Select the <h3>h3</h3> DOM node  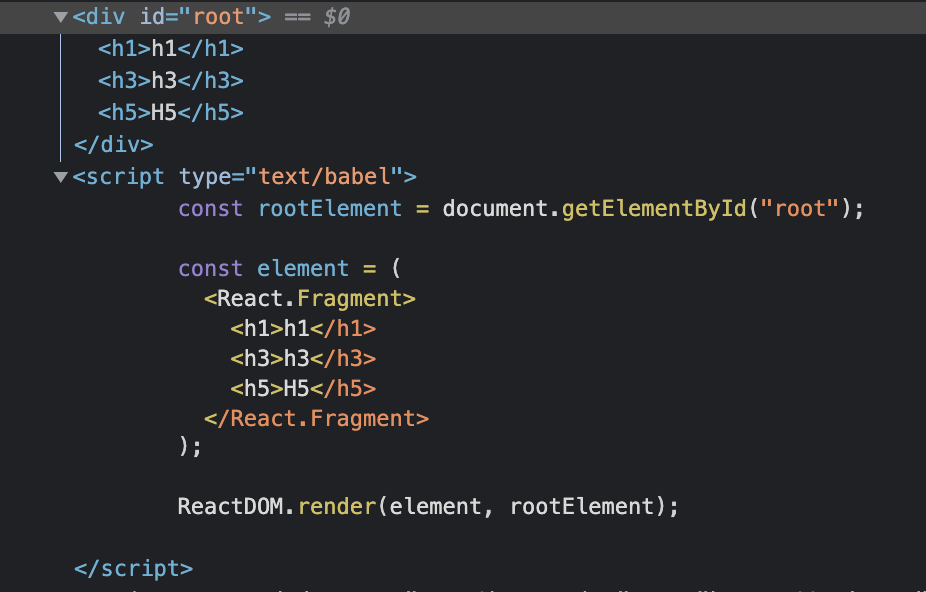[x=171, y=80]
